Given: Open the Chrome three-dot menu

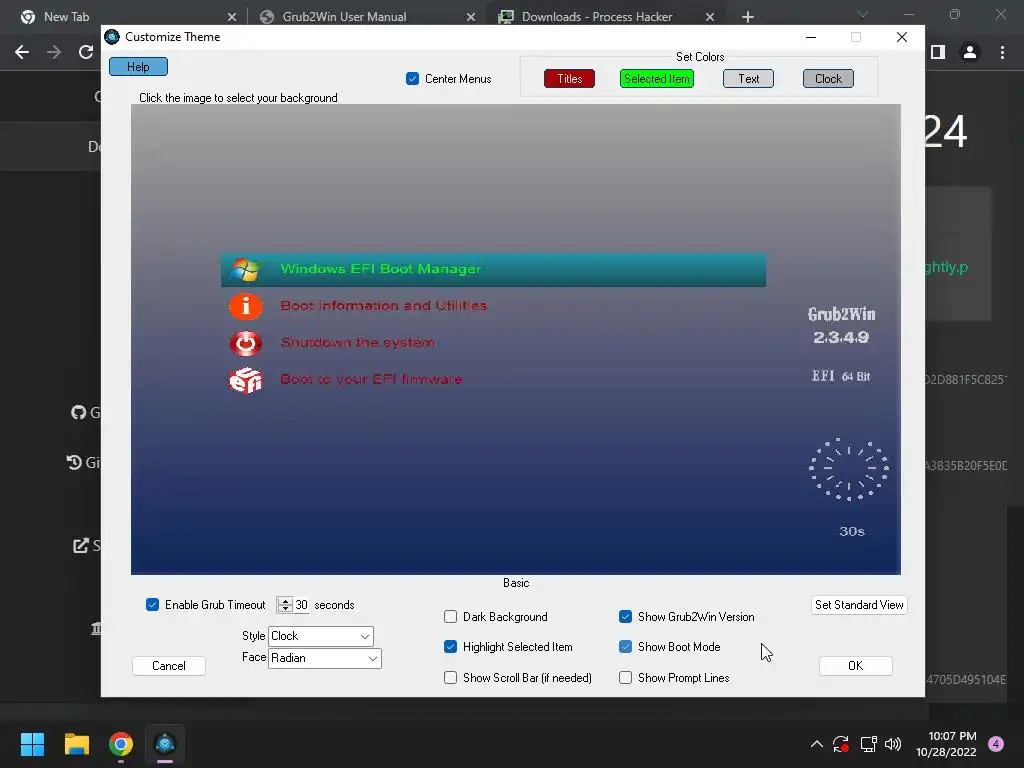Looking at the screenshot, I should click(1002, 52).
